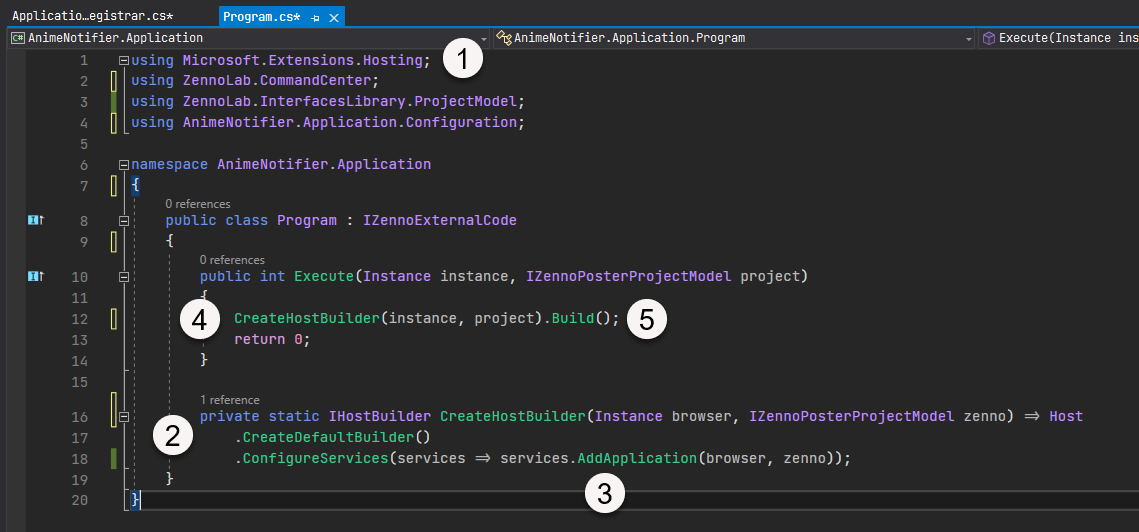Click the interface implementation glyph beside line 10

click(34, 276)
